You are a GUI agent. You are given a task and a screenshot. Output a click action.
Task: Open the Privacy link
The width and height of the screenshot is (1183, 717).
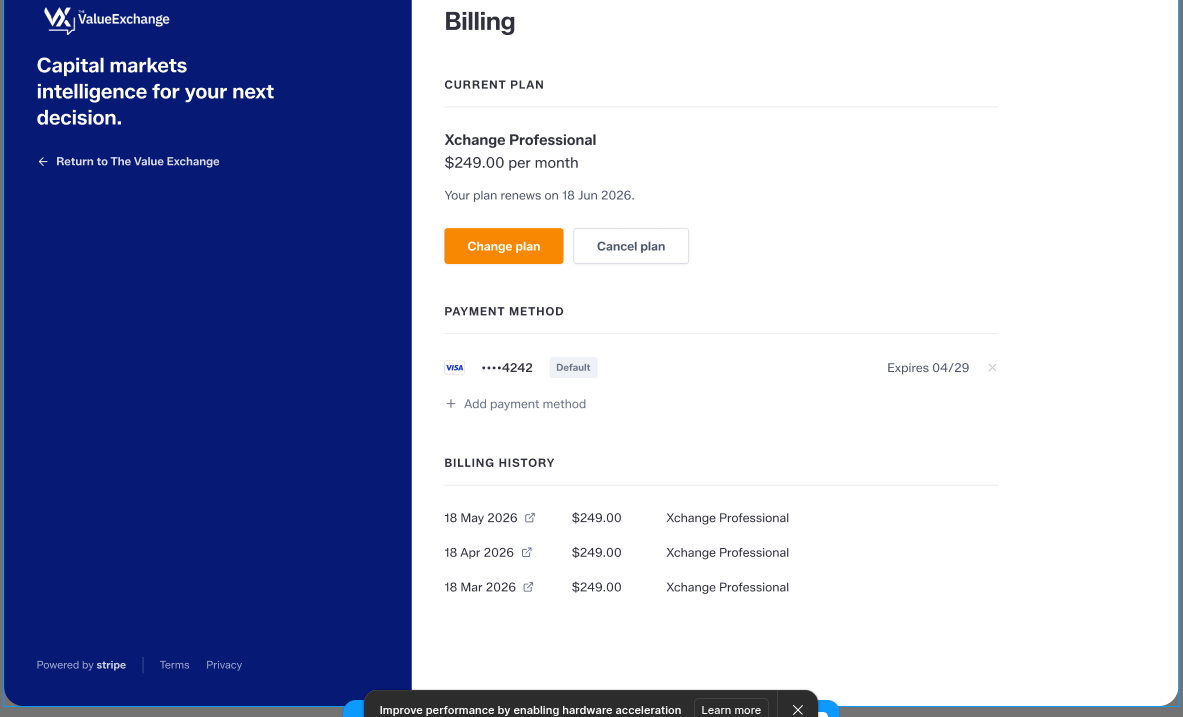coord(224,665)
